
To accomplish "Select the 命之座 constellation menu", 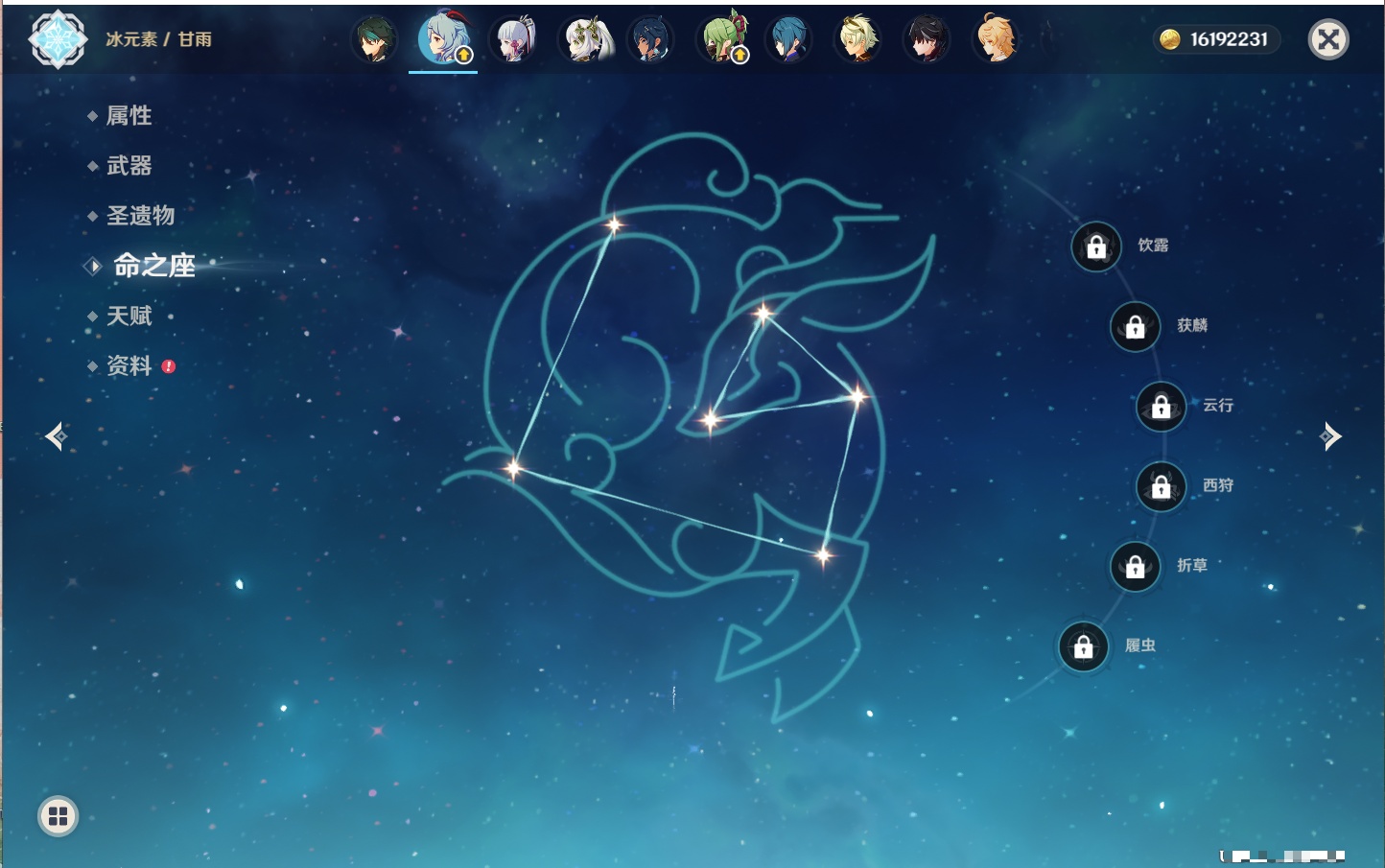I will pyautogui.click(x=153, y=266).
